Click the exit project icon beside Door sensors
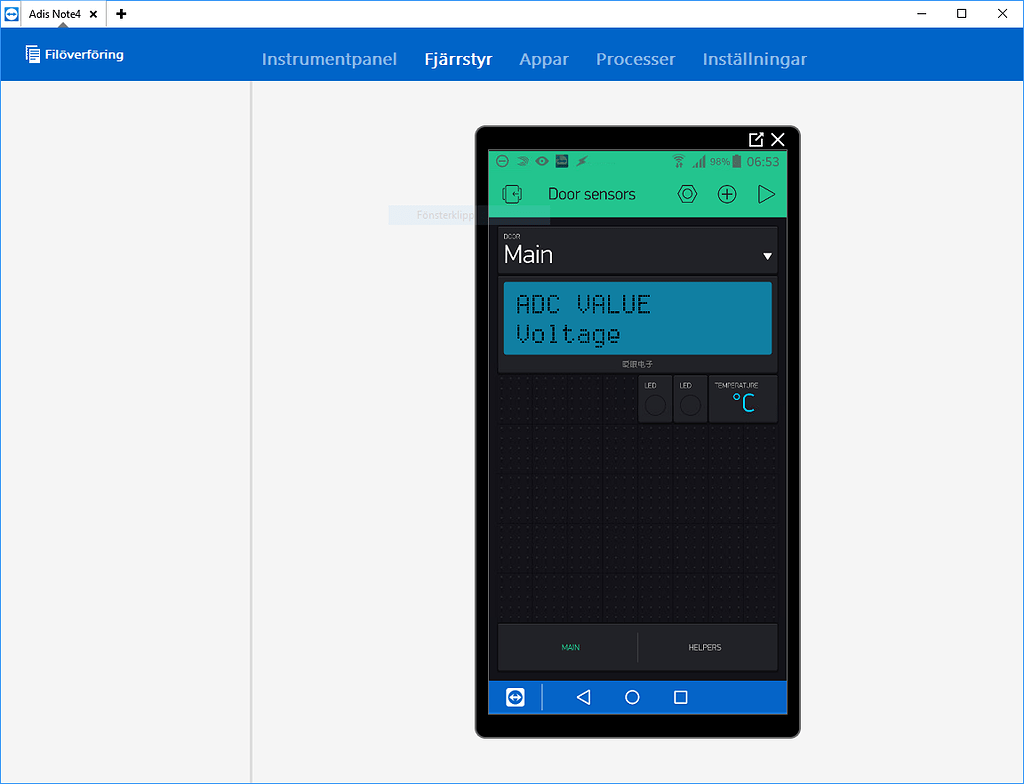 [x=511, y=193]
